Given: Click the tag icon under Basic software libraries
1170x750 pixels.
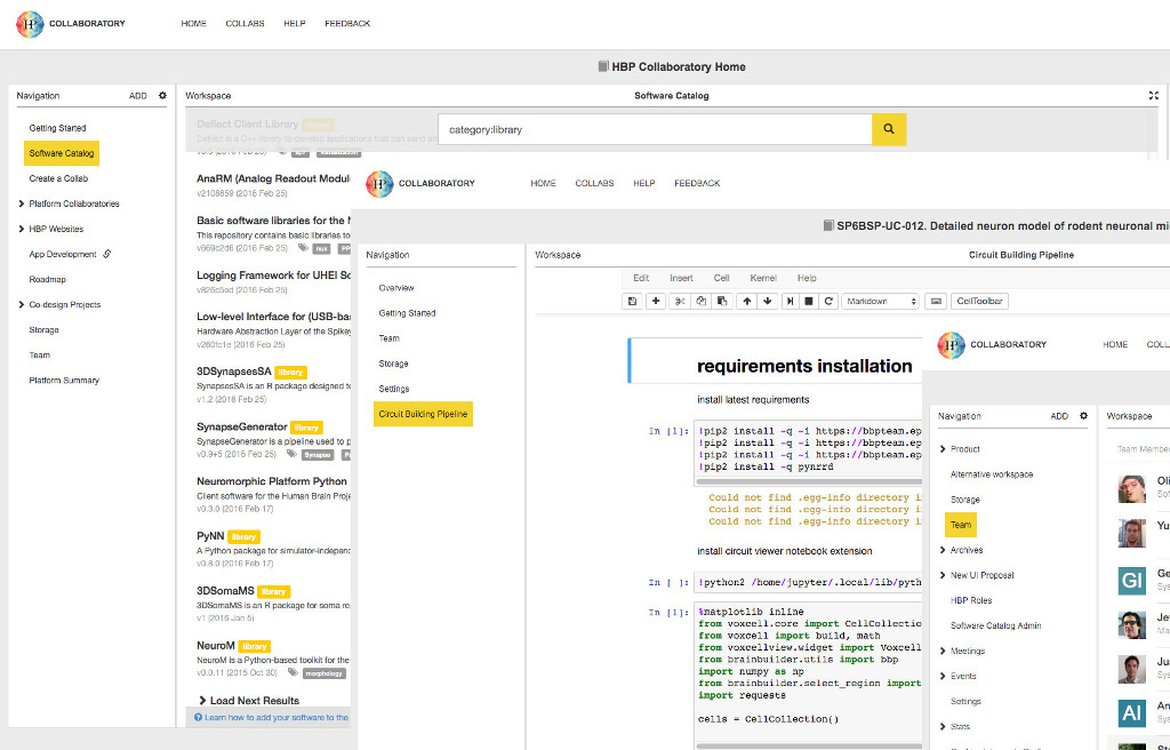Looking at the screenshot, I should click(303, 248).
